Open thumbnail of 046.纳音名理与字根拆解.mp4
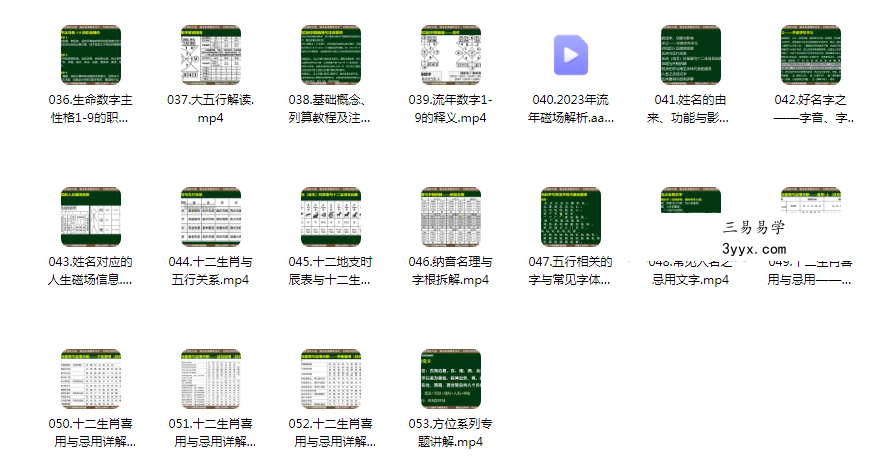882x474 pixels. (x=451, y=216)
